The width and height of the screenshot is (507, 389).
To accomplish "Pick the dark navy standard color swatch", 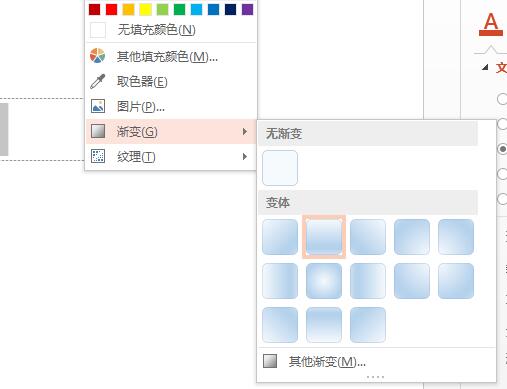I will 231,9.
